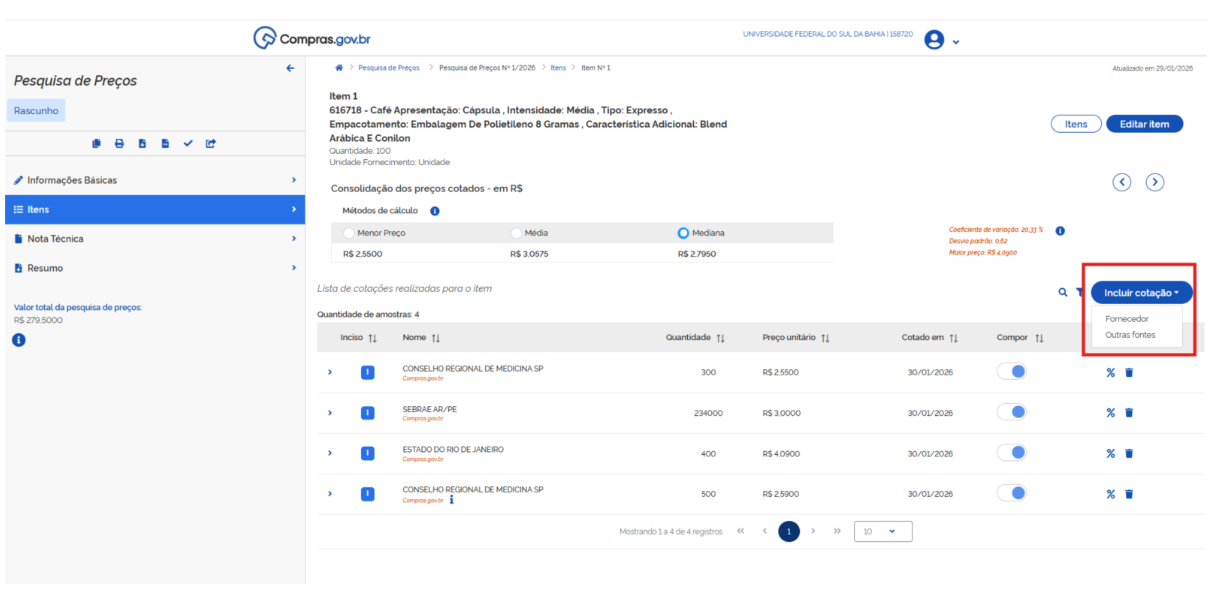Click the share/export icon in sidebar toolbar
The image size is (1217, 612).
pos(211,144)
